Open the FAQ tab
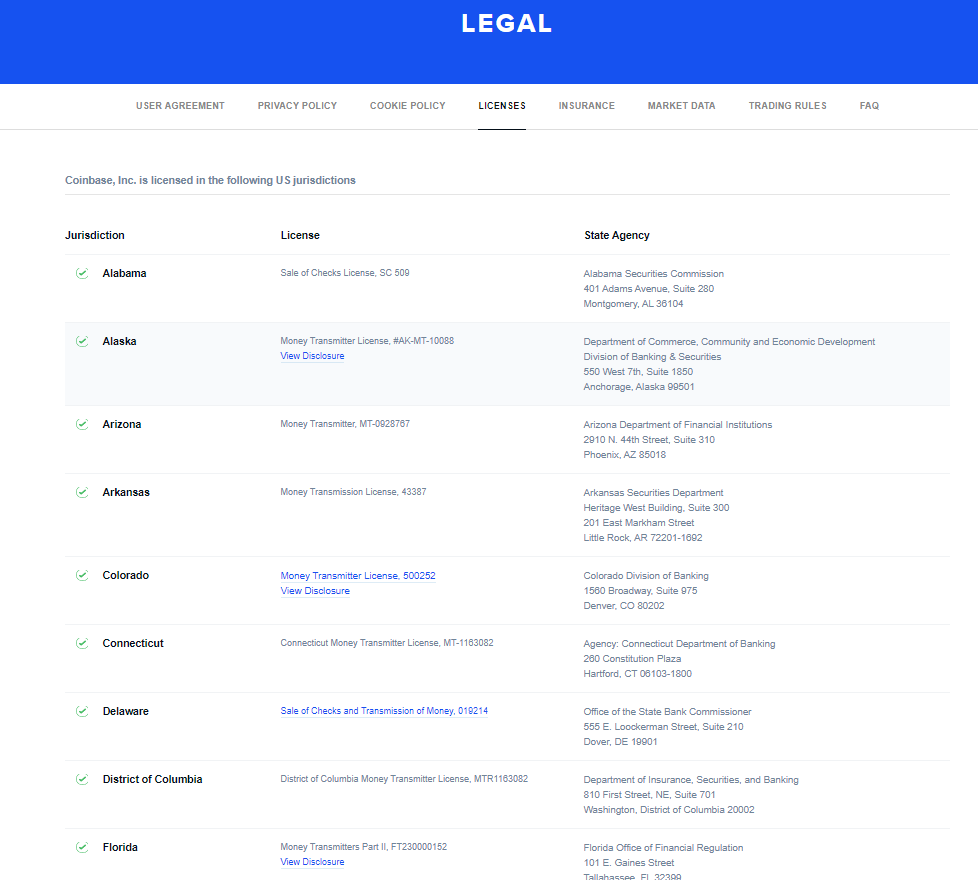Screen dimensions: 978x880 (869, 106)
